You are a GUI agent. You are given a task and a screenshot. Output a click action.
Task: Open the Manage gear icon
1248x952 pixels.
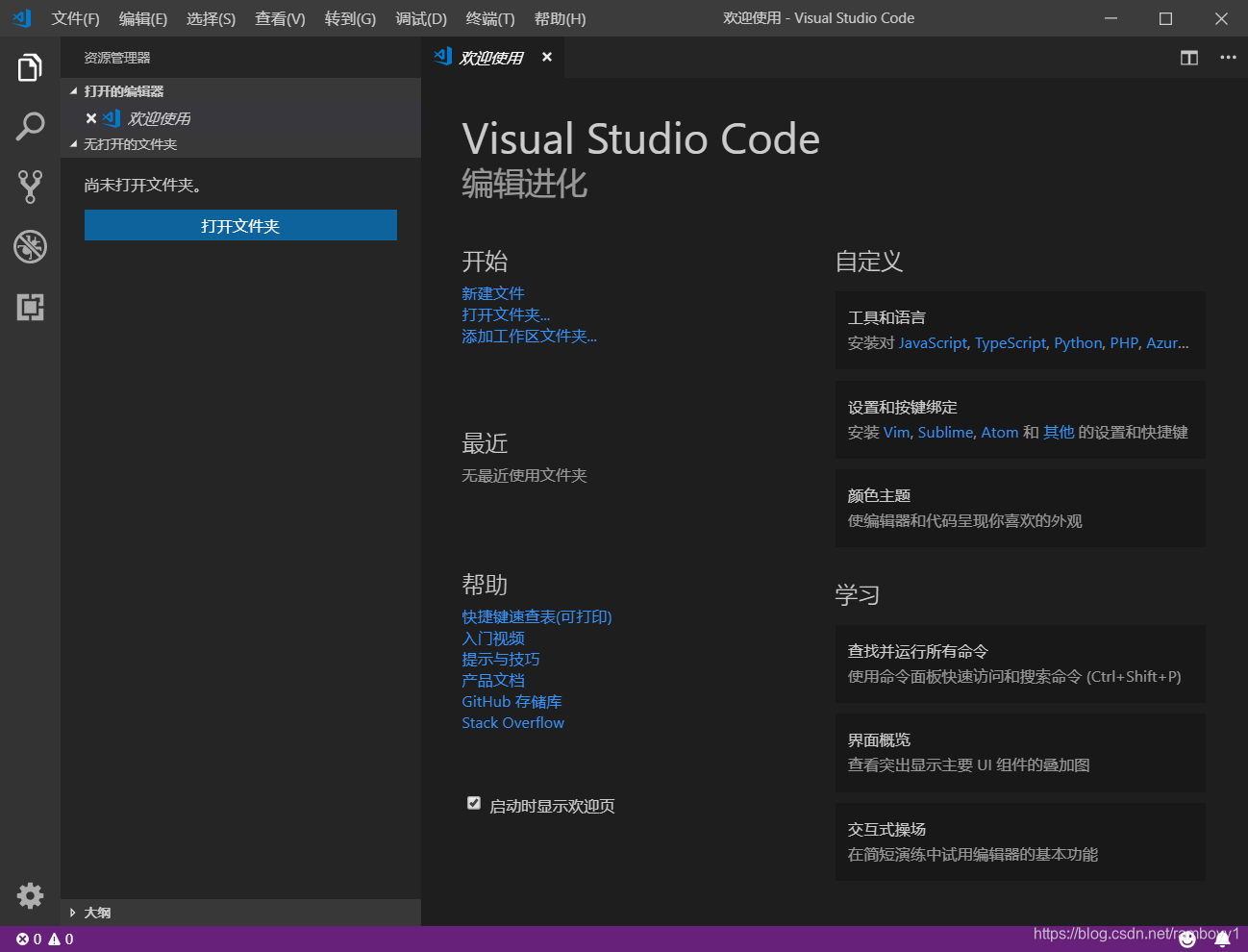point(30,895)
